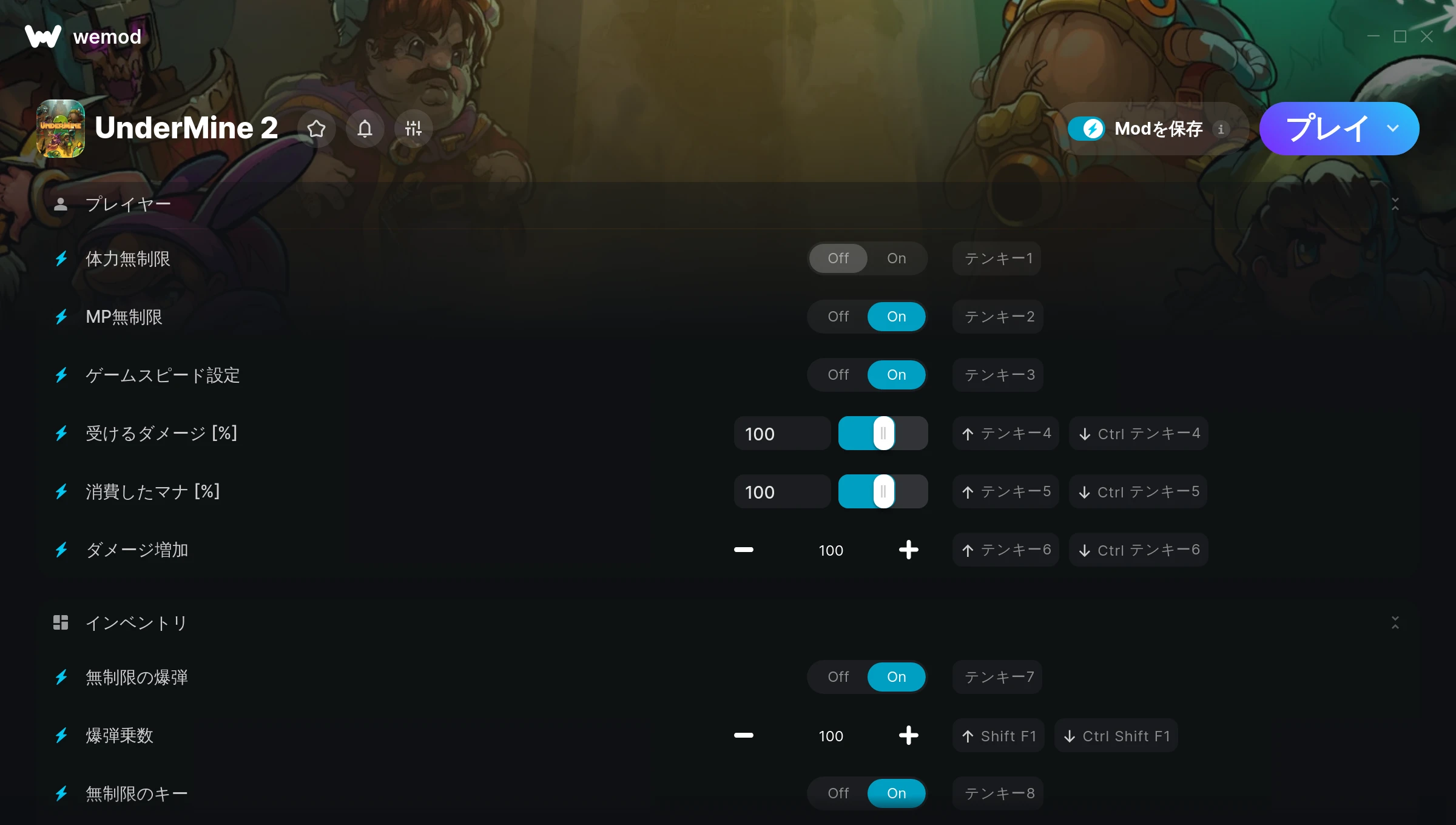Click the favorite star icon
This screenshot has width=1456, height=825.
(316, 129)
